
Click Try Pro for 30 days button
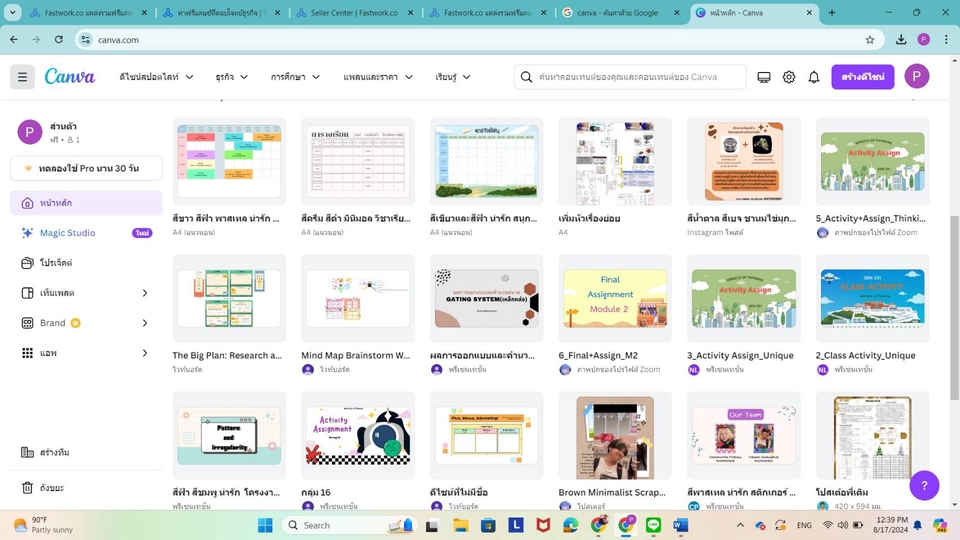pos(86,168)
